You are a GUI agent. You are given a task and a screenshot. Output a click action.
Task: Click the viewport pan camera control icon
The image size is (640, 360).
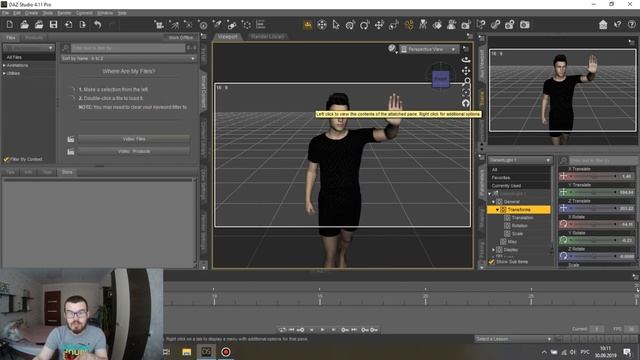(x=466, y=71)
